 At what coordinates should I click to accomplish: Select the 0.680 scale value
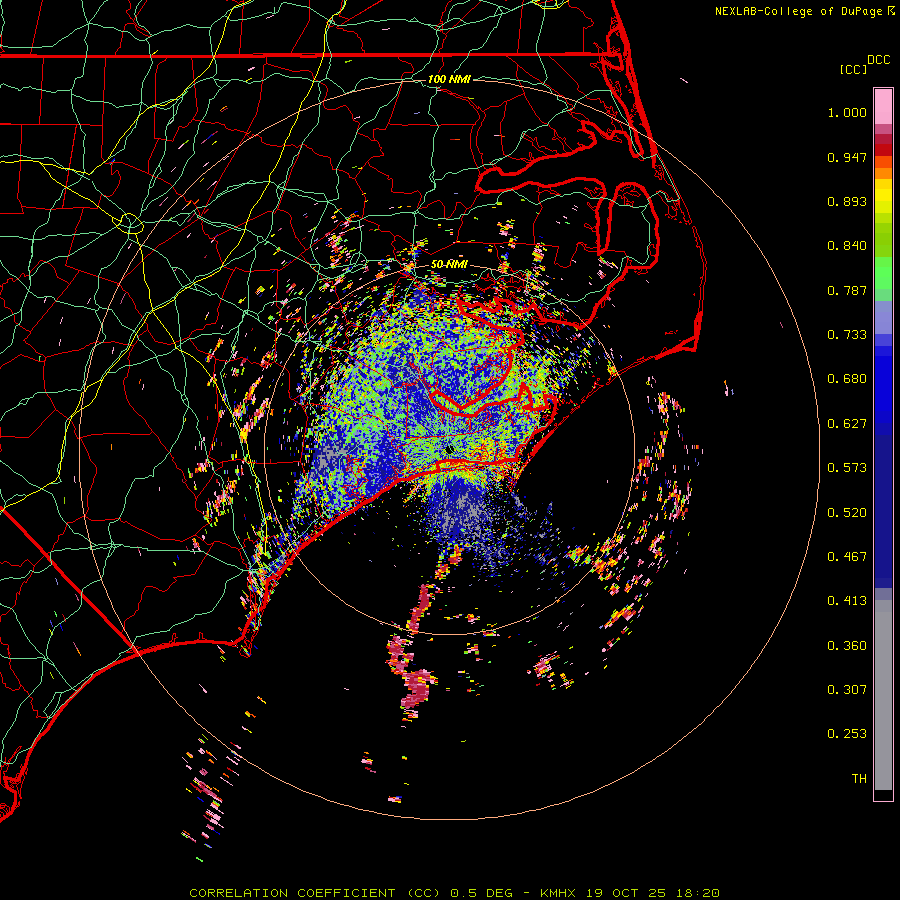point(847,379)
